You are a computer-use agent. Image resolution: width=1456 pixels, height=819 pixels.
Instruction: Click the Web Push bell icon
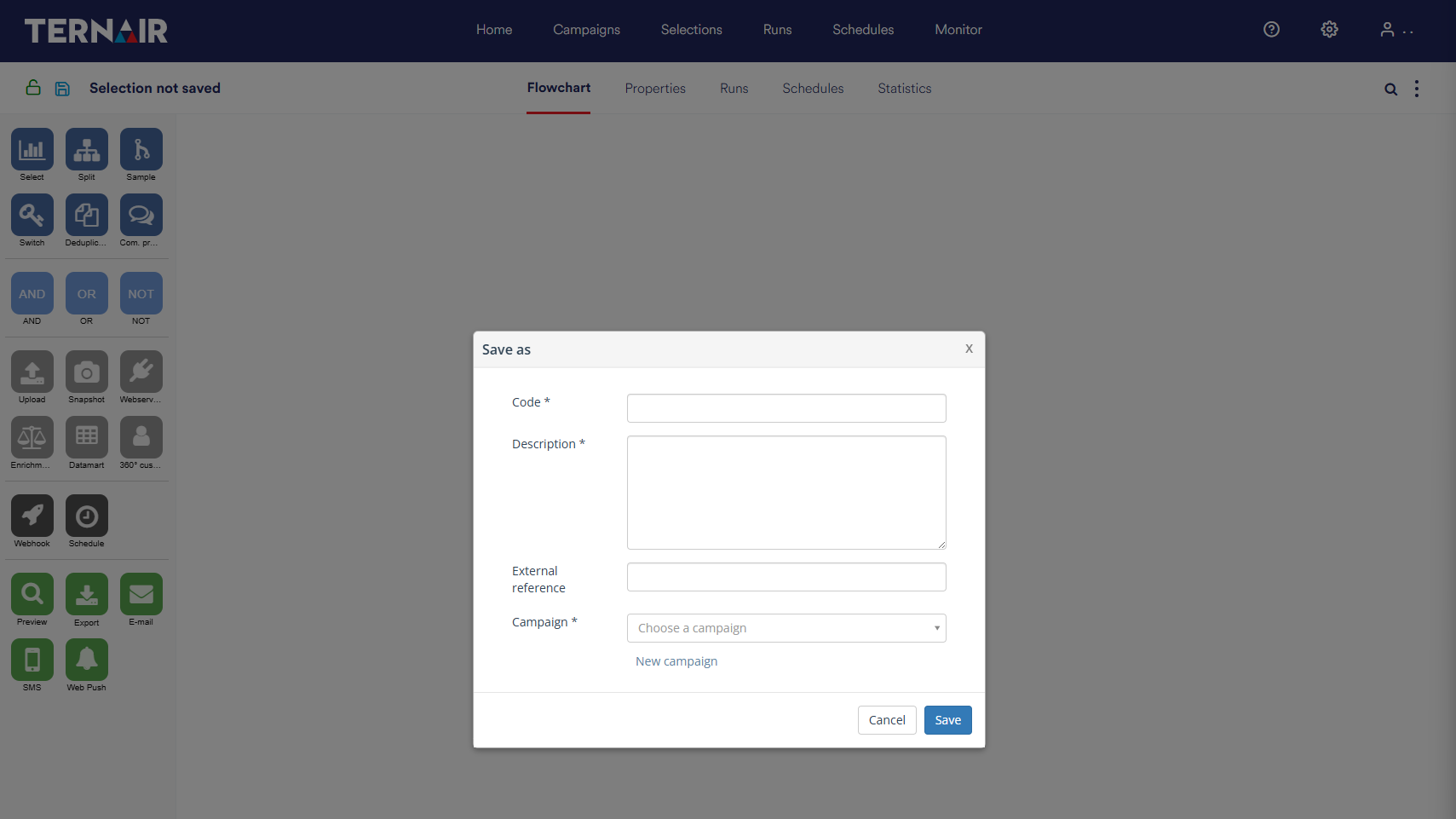click(87, 660)
